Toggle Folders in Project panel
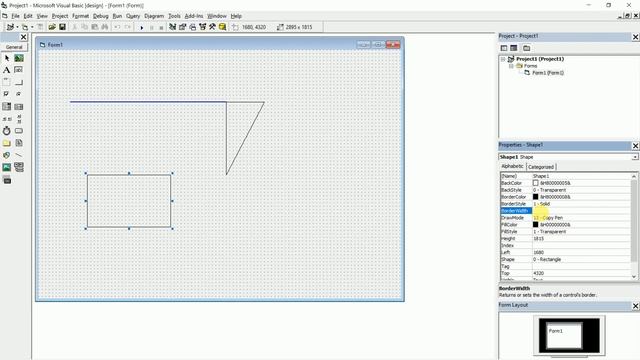 tap(527, 48)
